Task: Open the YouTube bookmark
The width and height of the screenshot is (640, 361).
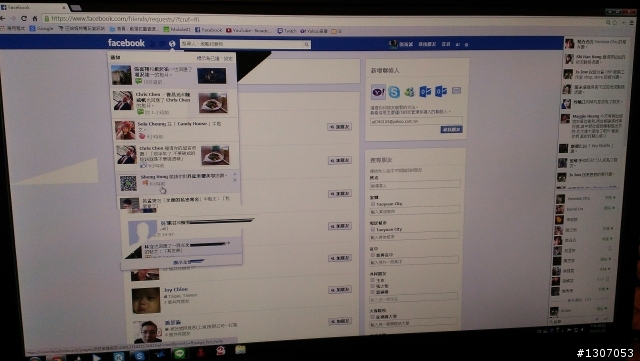Action: 248,30
